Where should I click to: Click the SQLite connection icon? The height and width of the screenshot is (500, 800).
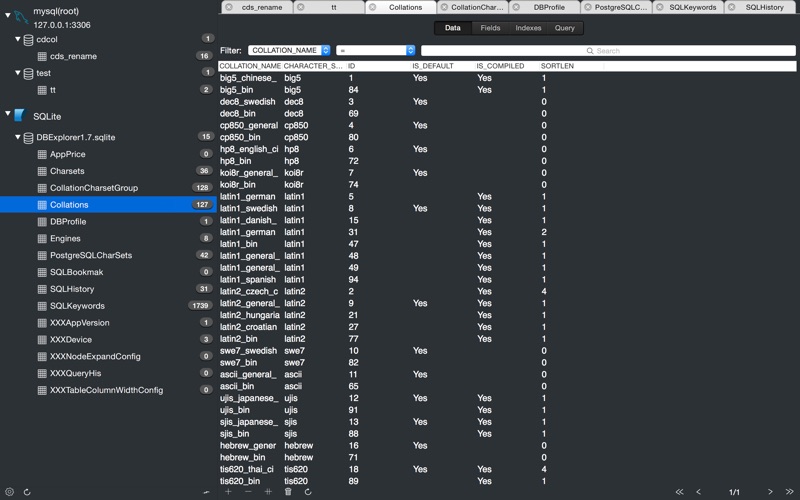(x=19, y=115)
